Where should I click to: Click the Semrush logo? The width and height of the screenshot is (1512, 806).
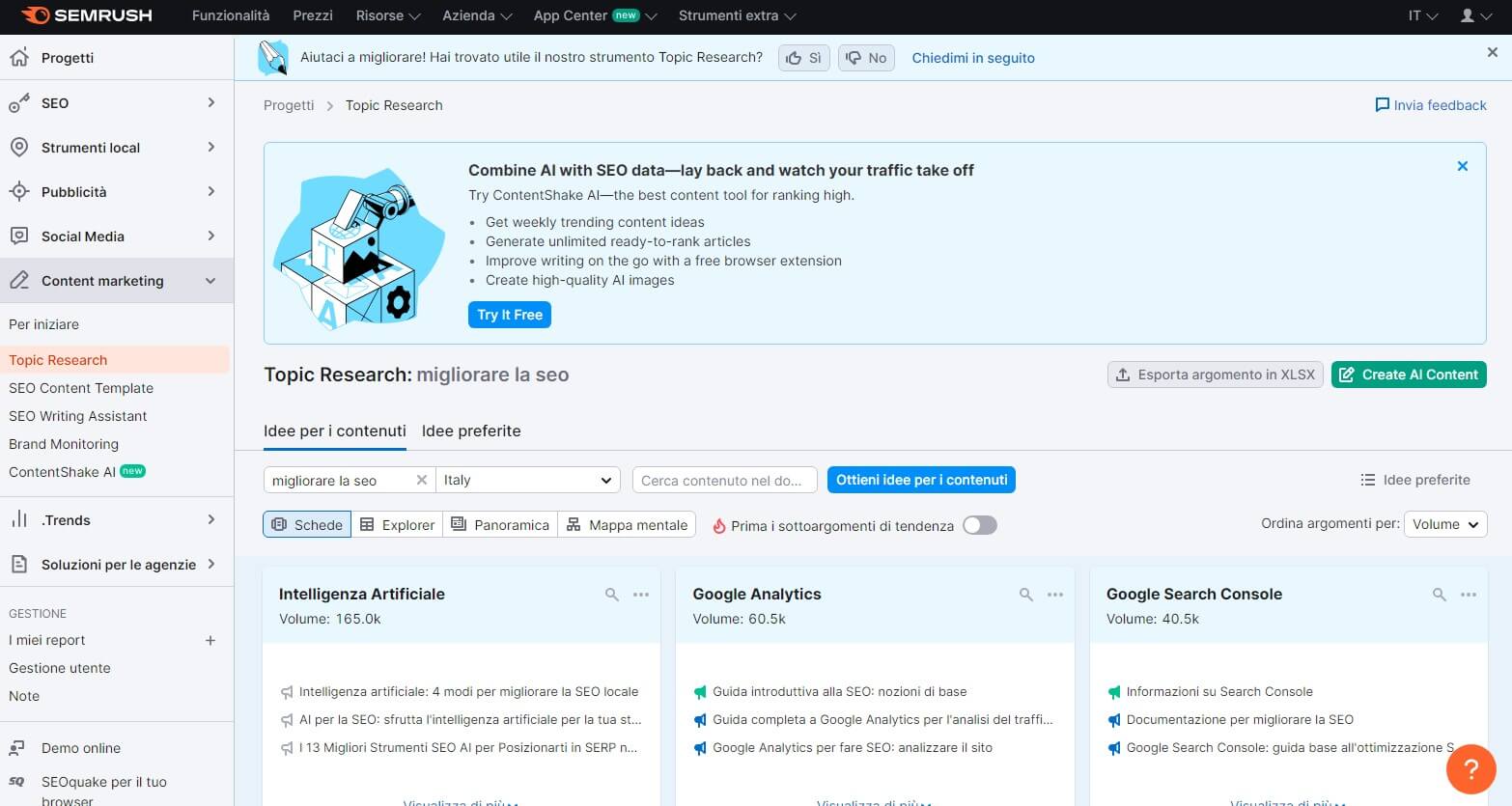pos(86,15)
